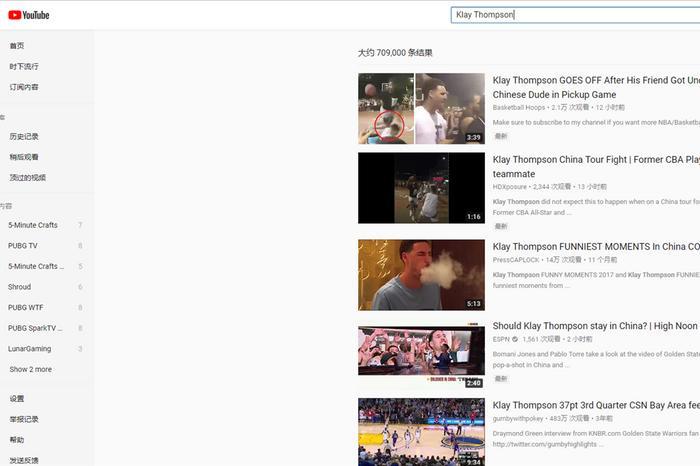Click 最新 badge under ESPN High Noon video
The image size is (700, 466).
click(x=501, y=379)
